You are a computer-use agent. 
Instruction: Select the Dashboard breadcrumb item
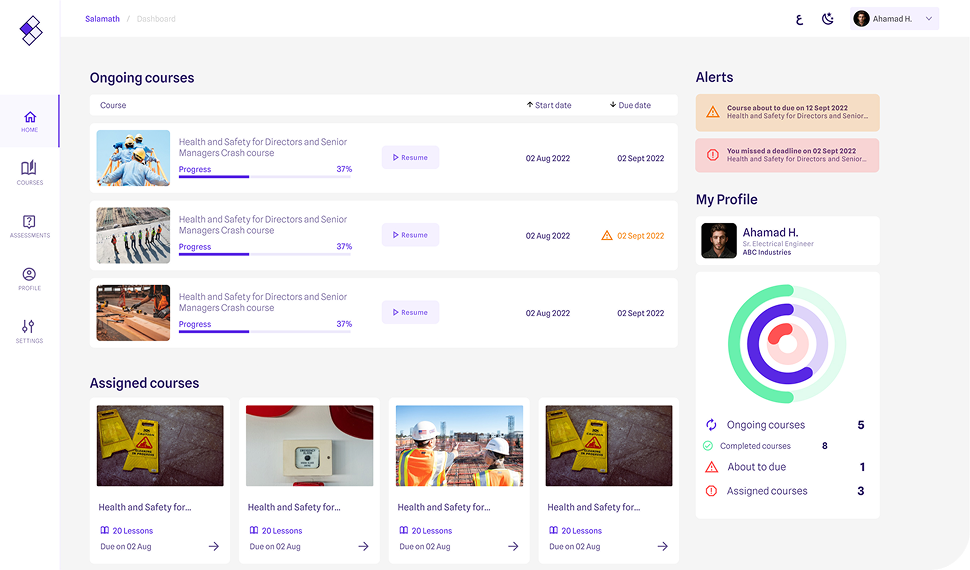click(156, 19)
